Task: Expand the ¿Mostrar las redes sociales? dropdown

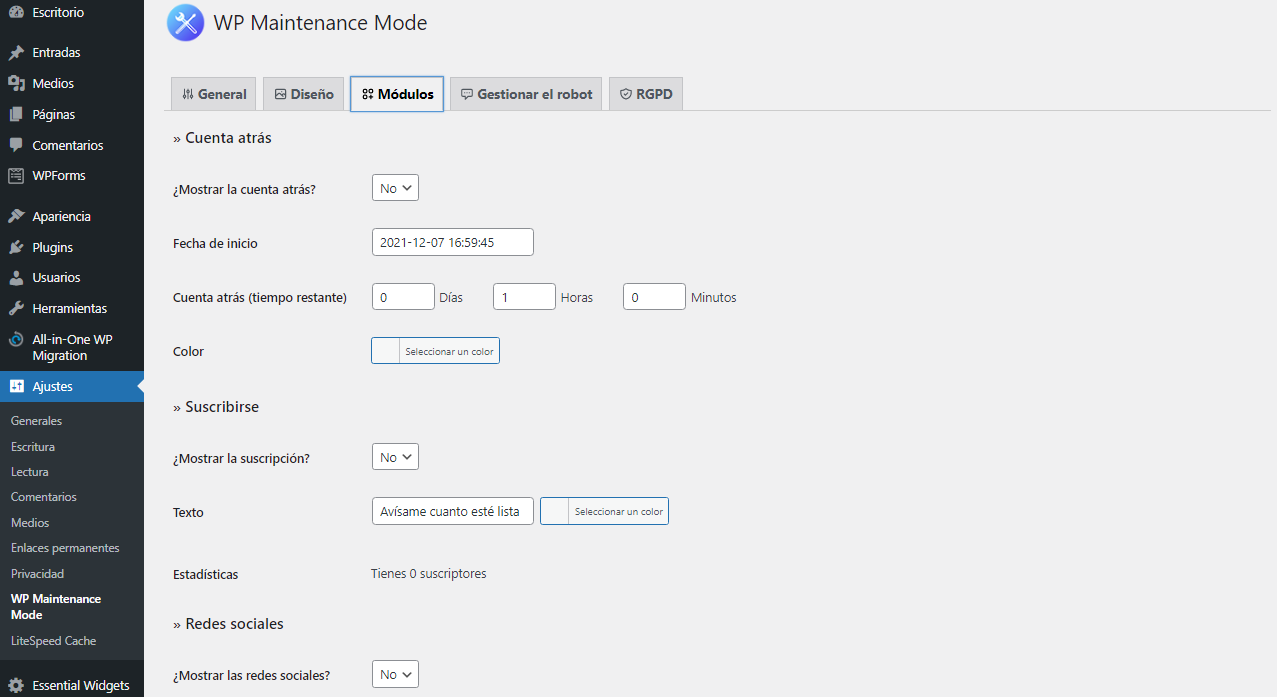Action: [395, 674]
